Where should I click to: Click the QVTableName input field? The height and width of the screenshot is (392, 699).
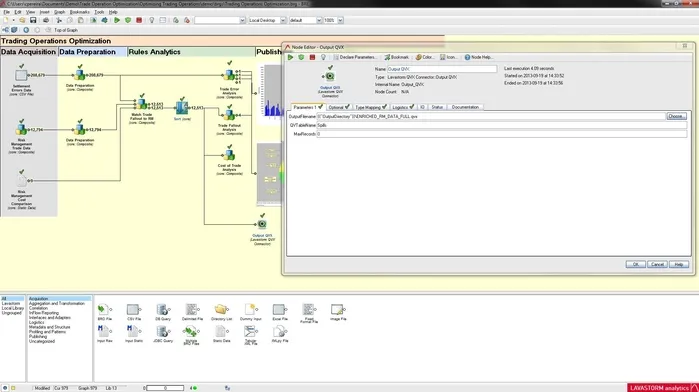pyautogui.click(x=502, y=125)
